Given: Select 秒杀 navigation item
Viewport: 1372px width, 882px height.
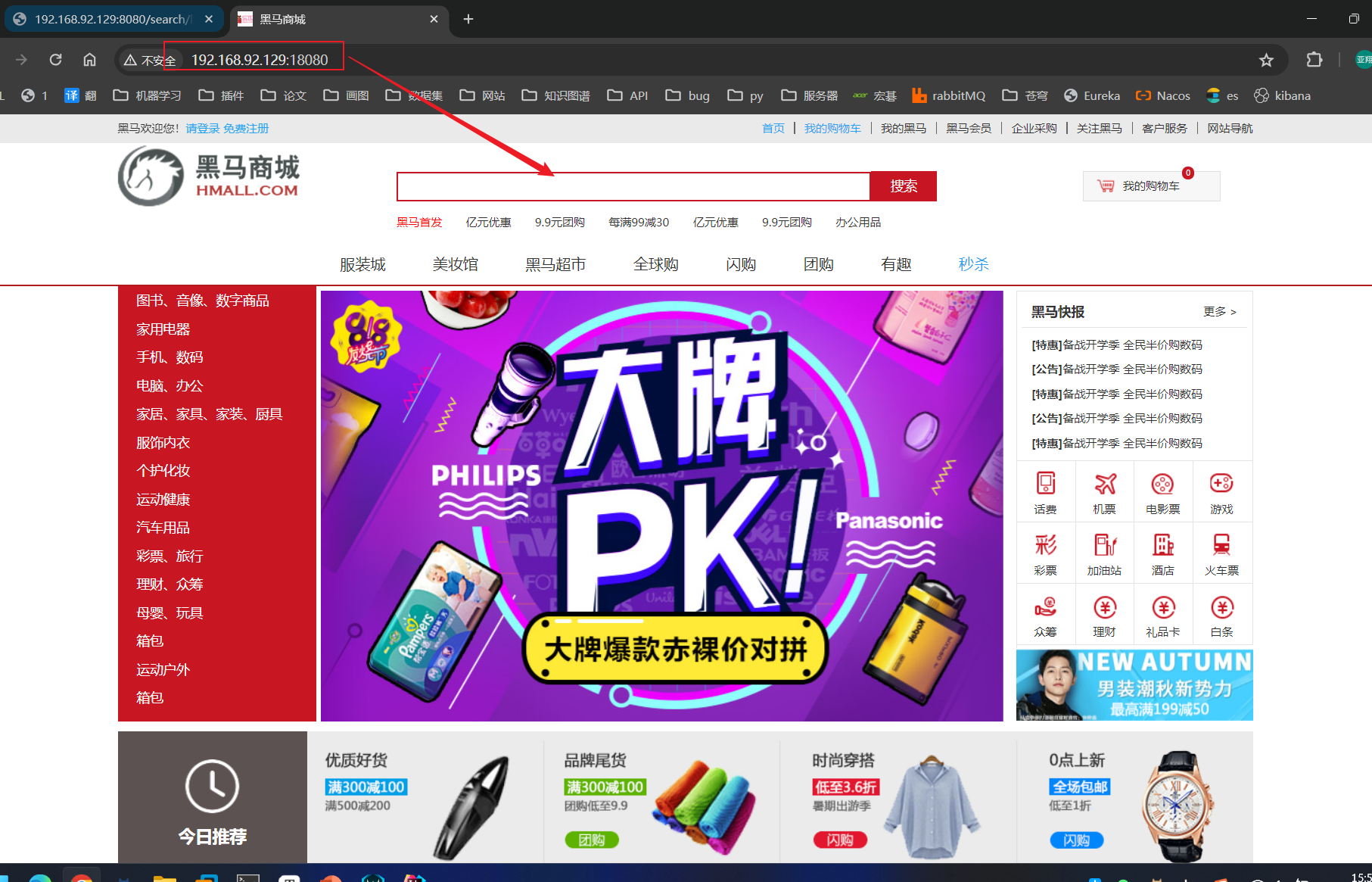Looking at the screenshot, I should click(x=973, y=264).
